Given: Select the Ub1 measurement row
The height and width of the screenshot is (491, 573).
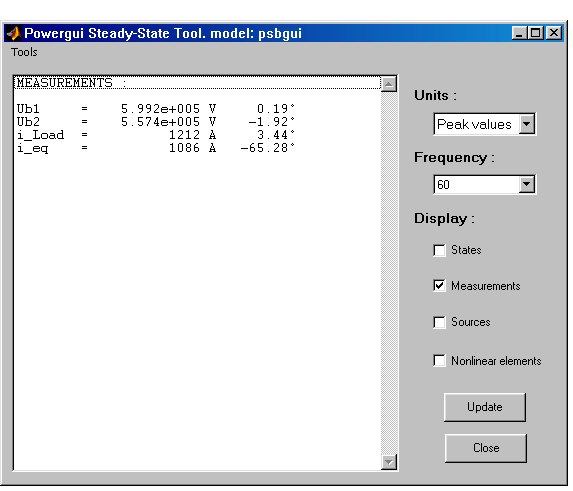Looking at the screenshot, I should 197,109.
